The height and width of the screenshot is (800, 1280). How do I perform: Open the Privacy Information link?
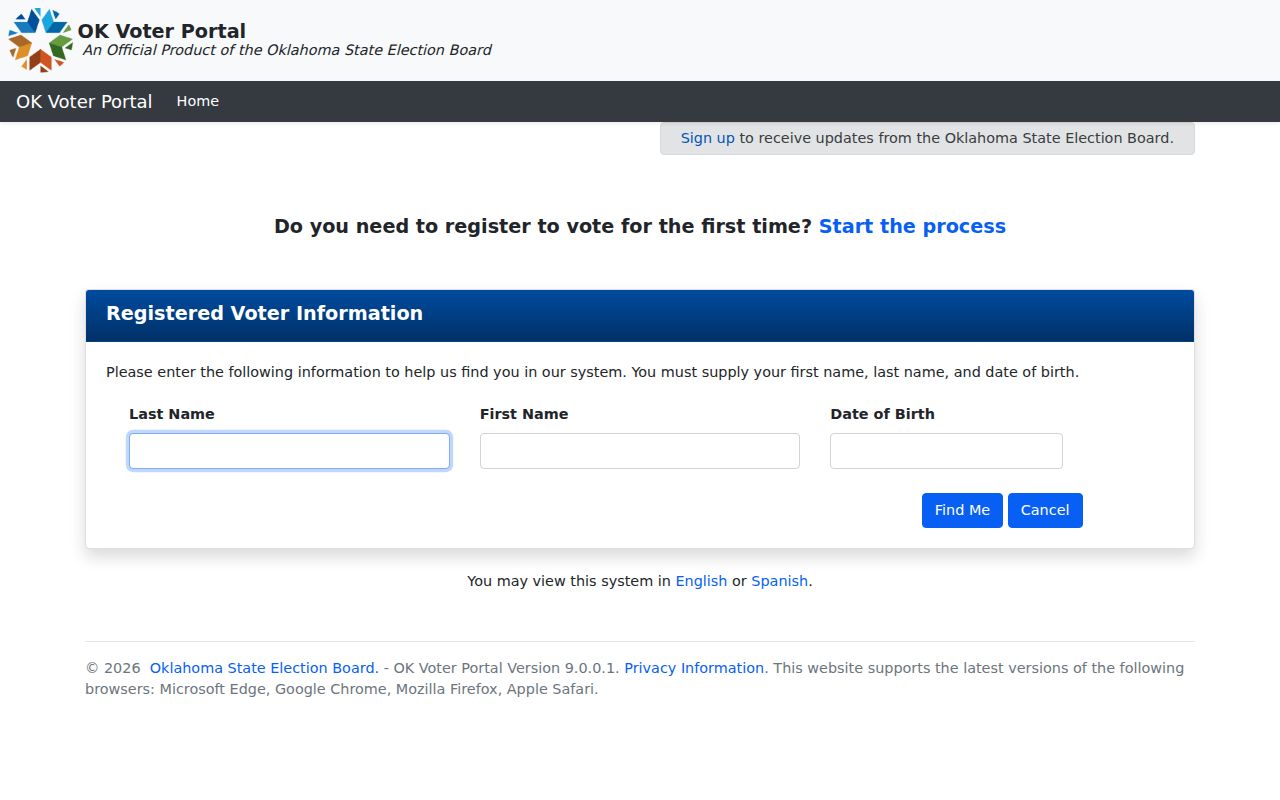point(694,668)
